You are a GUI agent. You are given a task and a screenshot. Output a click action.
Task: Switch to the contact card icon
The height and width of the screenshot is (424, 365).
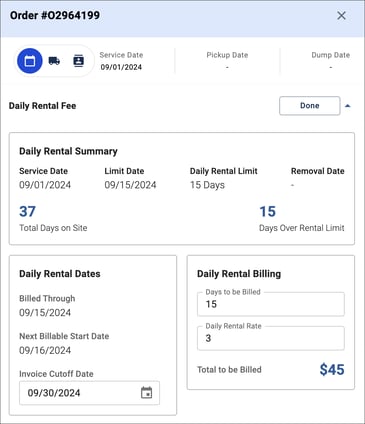tap(78, 61)
